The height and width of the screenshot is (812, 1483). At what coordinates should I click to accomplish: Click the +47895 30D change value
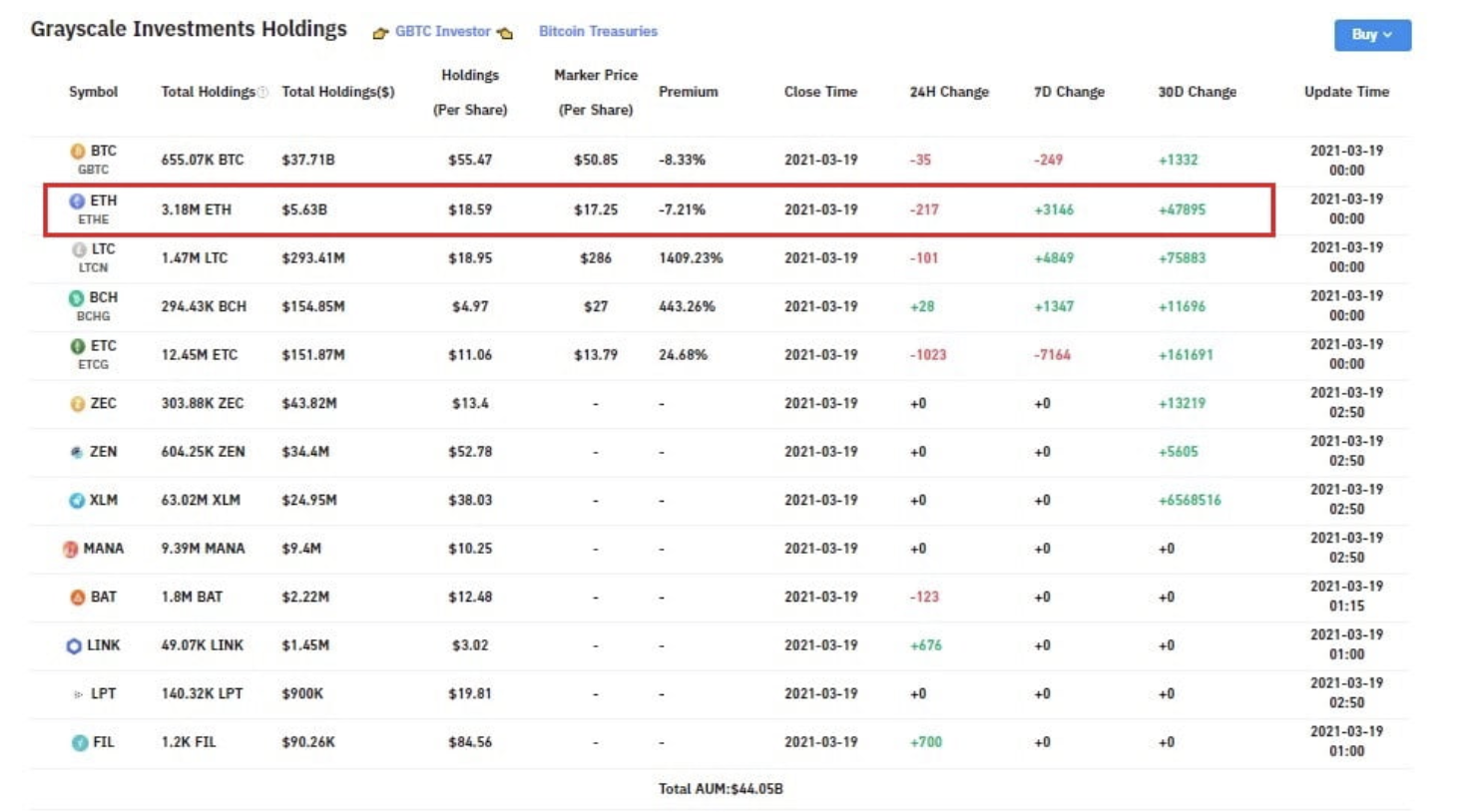pyautogui.click(x=1182, y=209)
